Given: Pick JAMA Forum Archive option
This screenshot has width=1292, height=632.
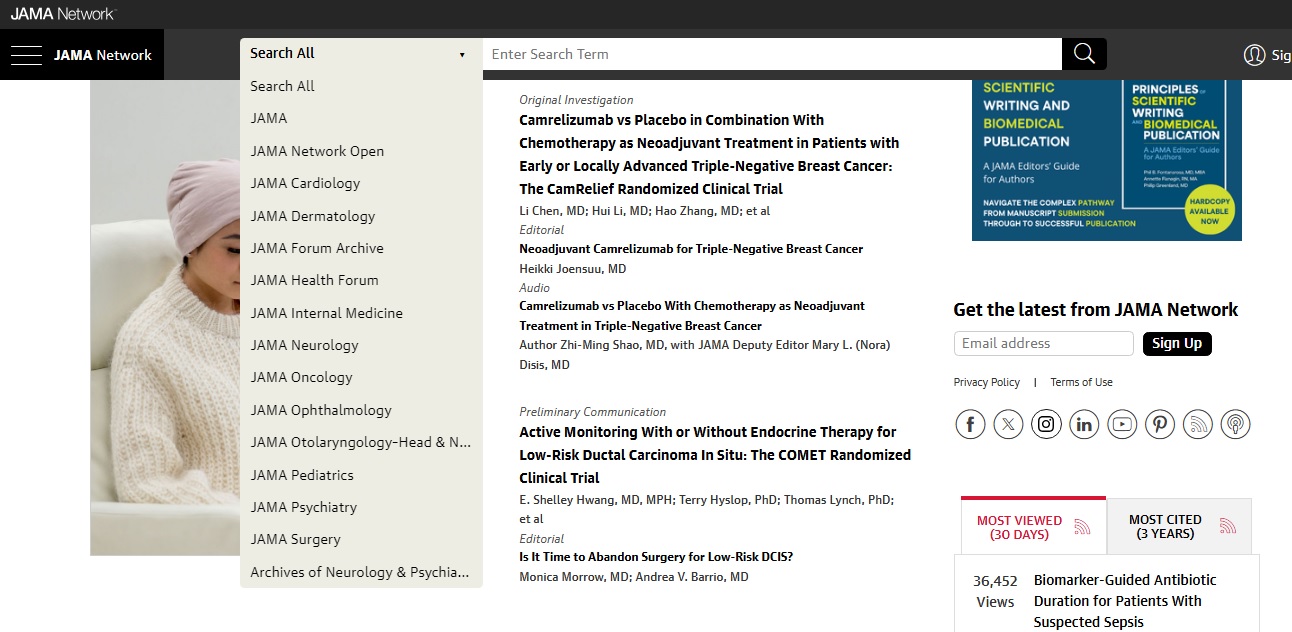Looking at the screenshot, I should pos(361,248).
